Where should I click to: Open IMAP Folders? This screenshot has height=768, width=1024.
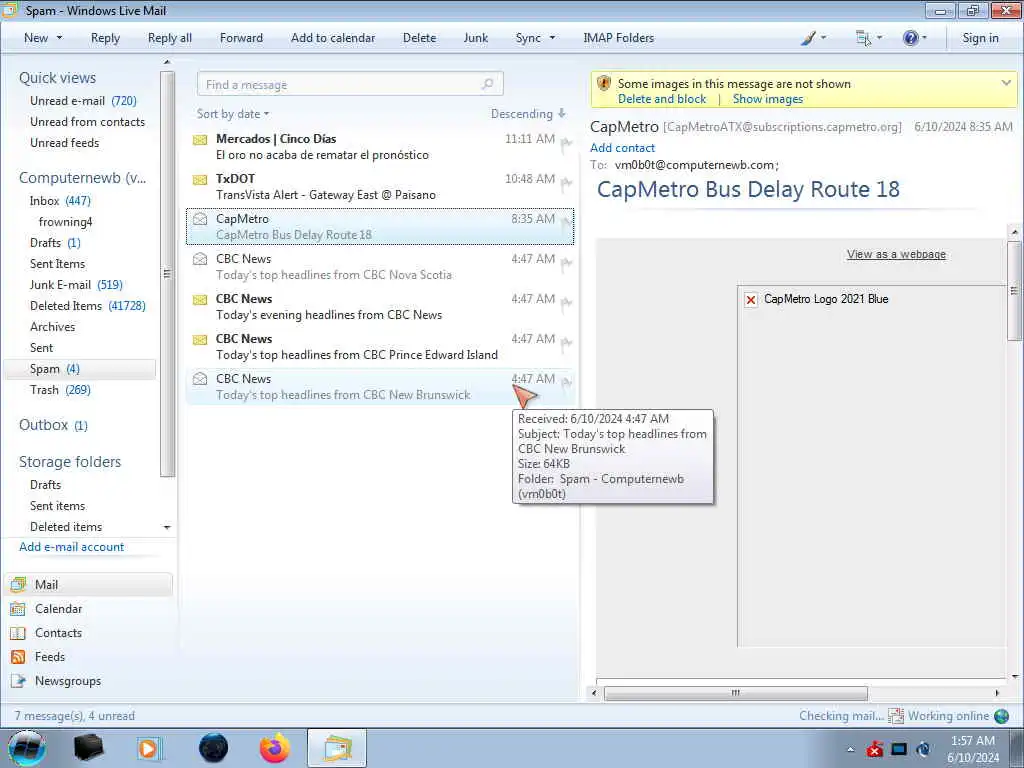click(x=618, y=38)
